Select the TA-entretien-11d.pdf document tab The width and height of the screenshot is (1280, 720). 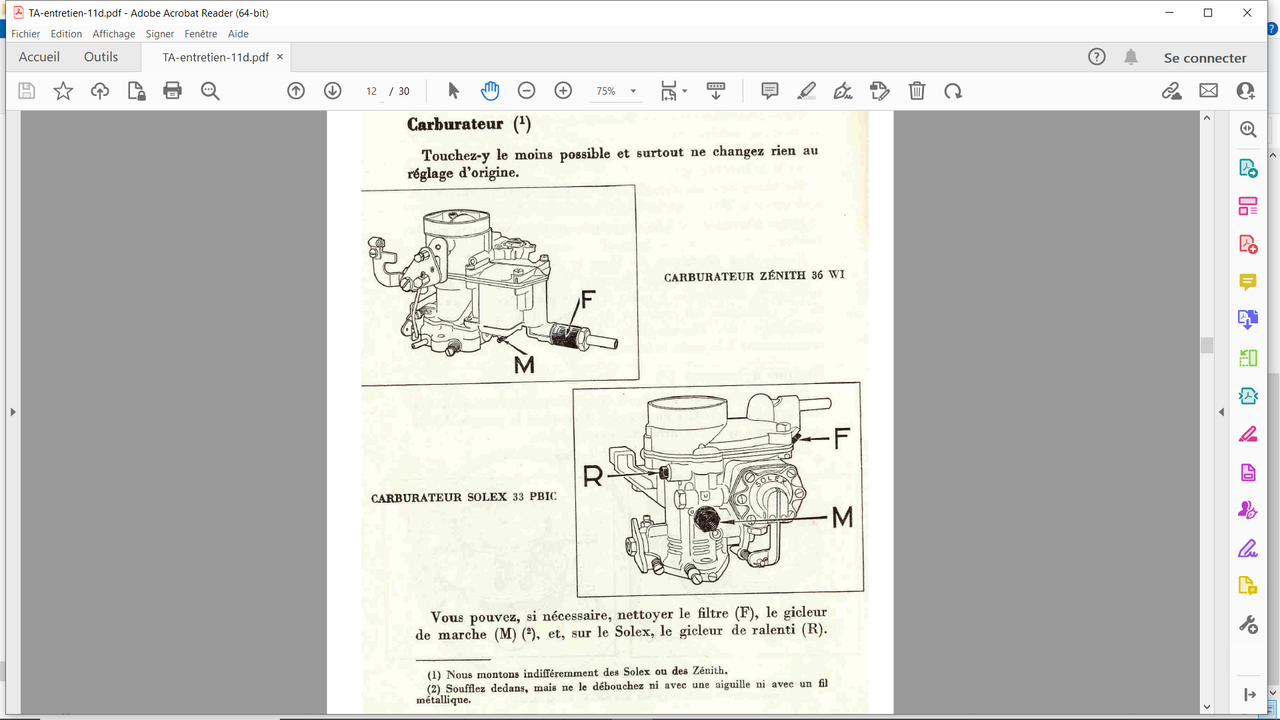click(x=216, y=57)
